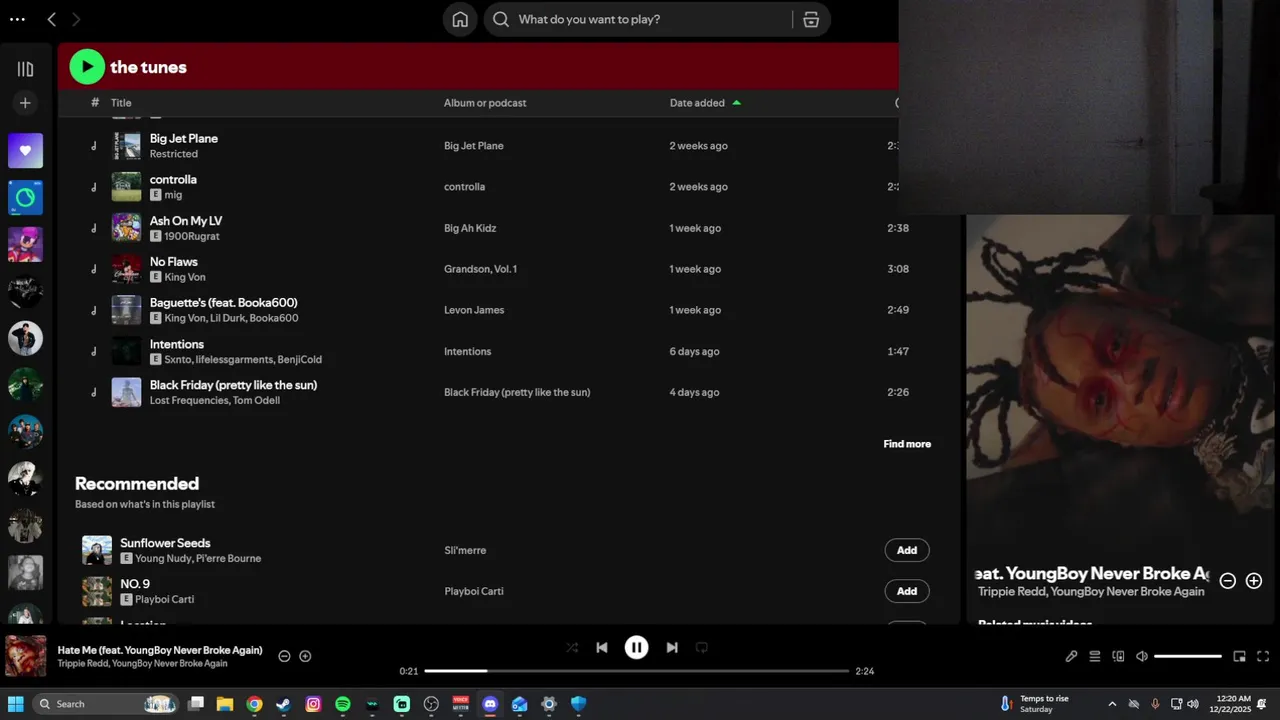Open Steam from the taskbar
Image resolution: width=1280 pixels, height=720 pixels.
pyautogui.click(x=283, y=704)
